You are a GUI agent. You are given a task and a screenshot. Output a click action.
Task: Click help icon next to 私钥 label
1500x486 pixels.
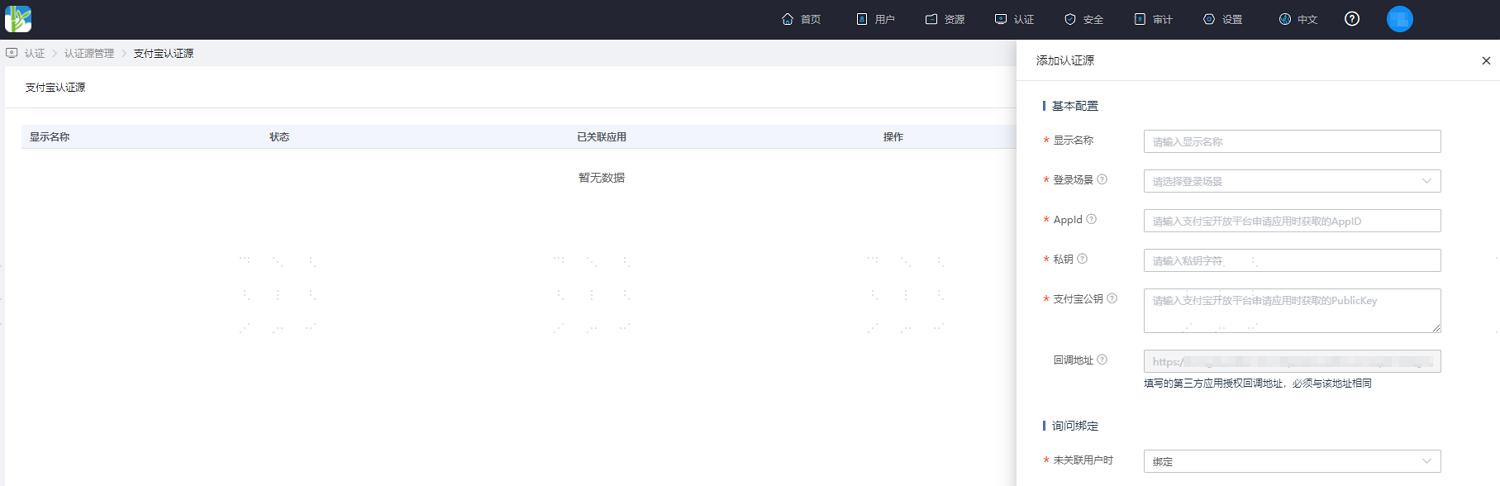point(1082,259)
